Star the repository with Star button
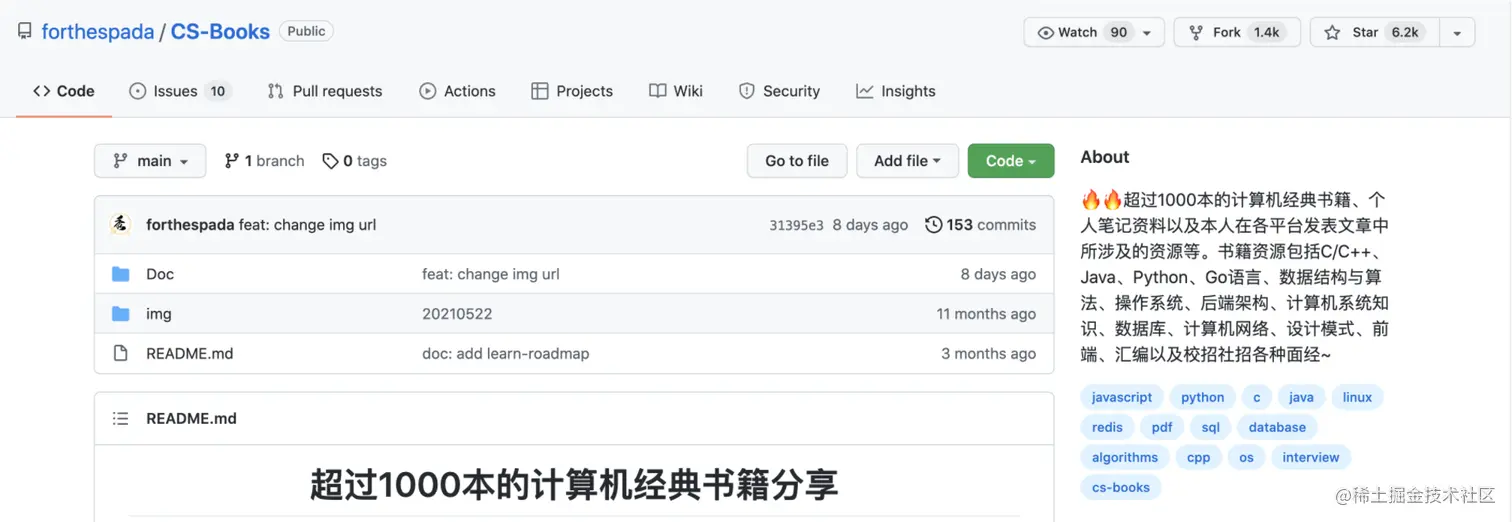 point(1375,32)
